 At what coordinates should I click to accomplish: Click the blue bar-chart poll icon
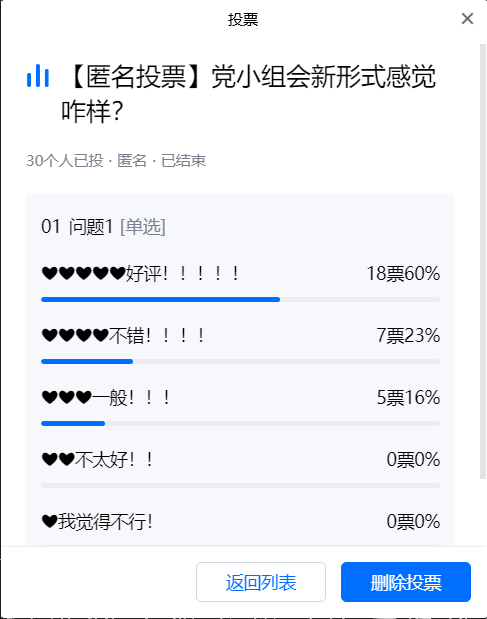click(38, 75)
